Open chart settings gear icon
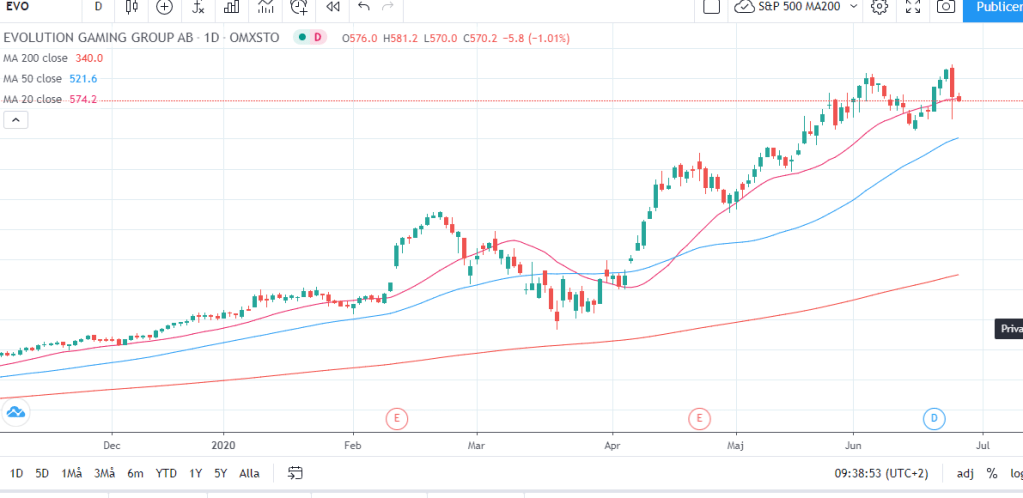Viewport: 1023px width, 498px height. point(879,7)
